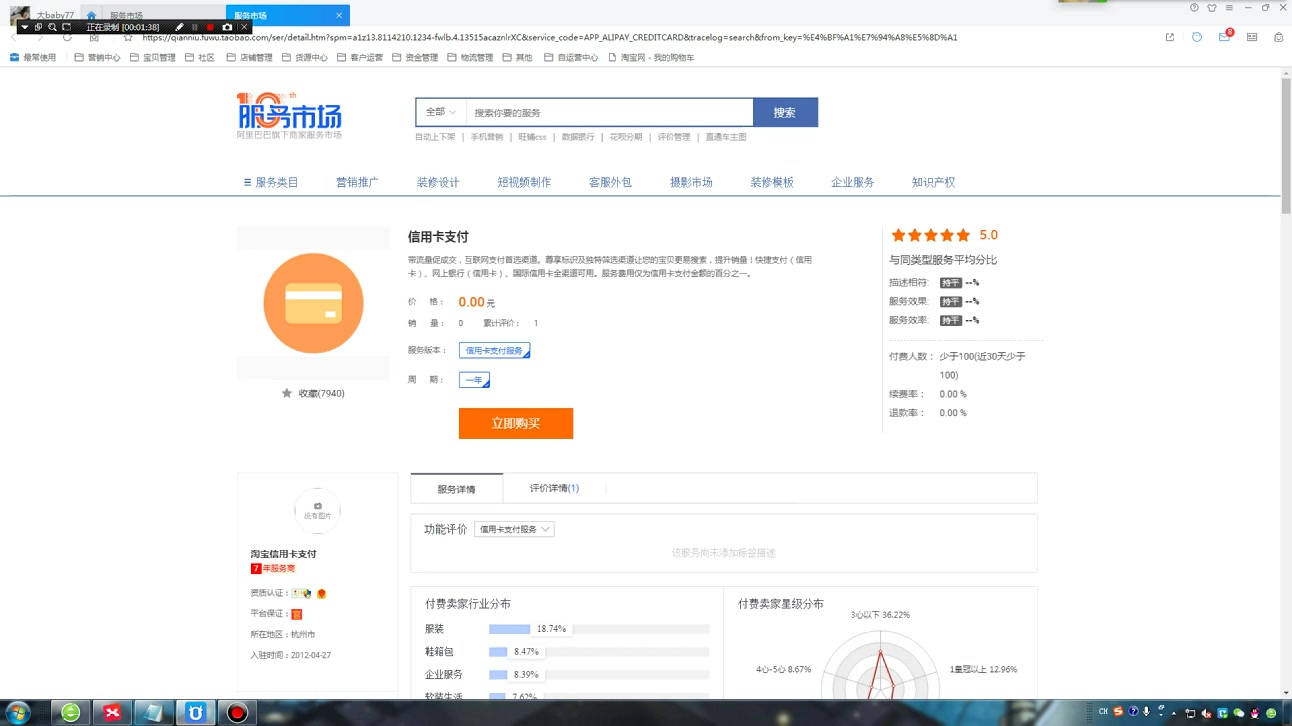Screen dimensions: 1292x726
Task: Expand the 服务类目 category menu
Action: pos(271,182)
